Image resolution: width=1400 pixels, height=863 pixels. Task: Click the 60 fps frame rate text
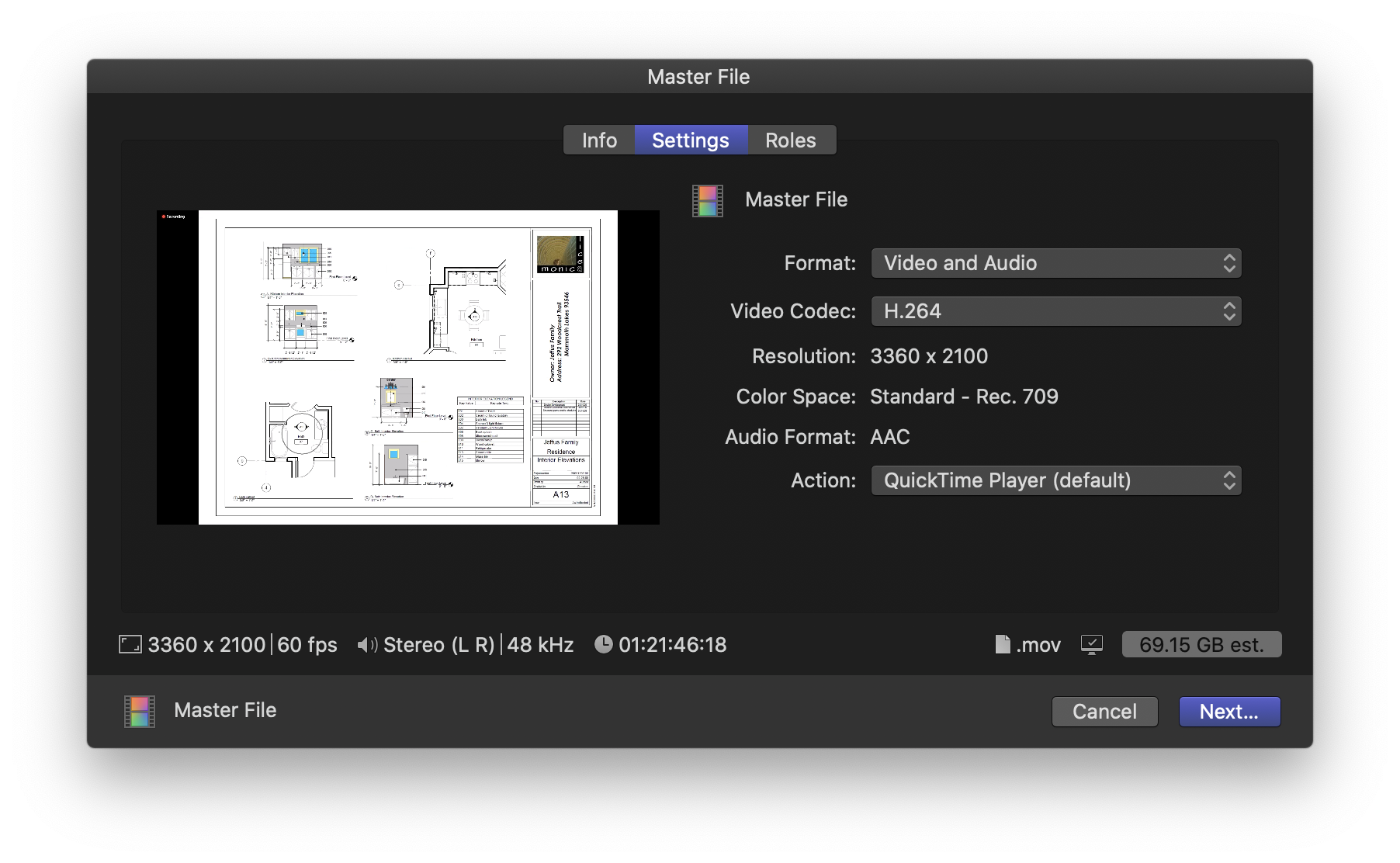point(307,645)
